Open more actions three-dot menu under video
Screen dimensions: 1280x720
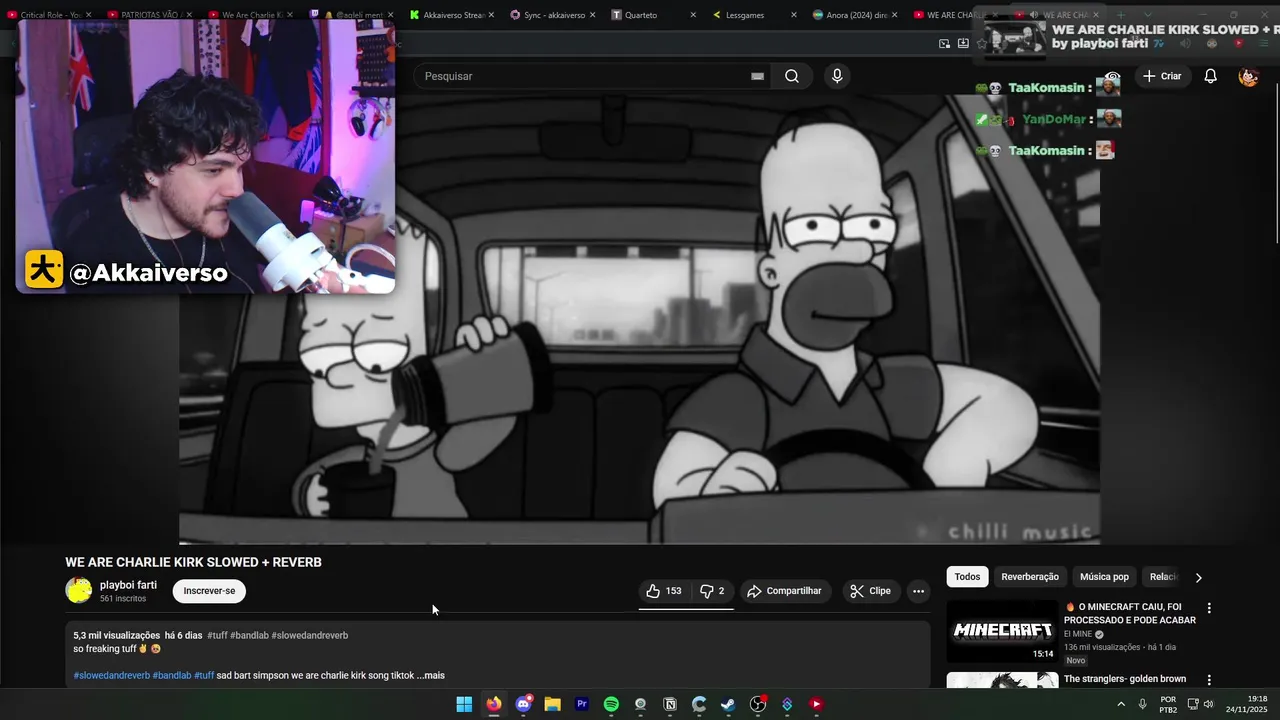click(x=918, y=591)
